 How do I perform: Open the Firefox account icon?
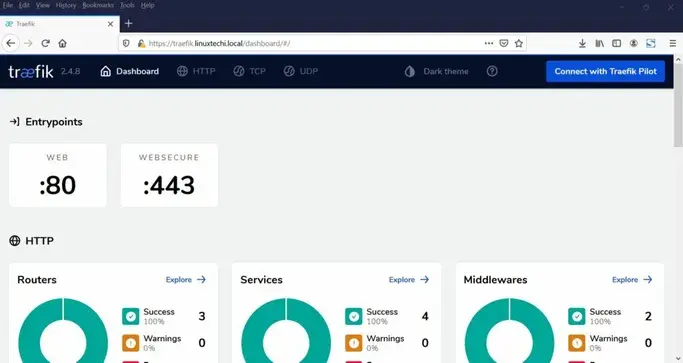633,43
